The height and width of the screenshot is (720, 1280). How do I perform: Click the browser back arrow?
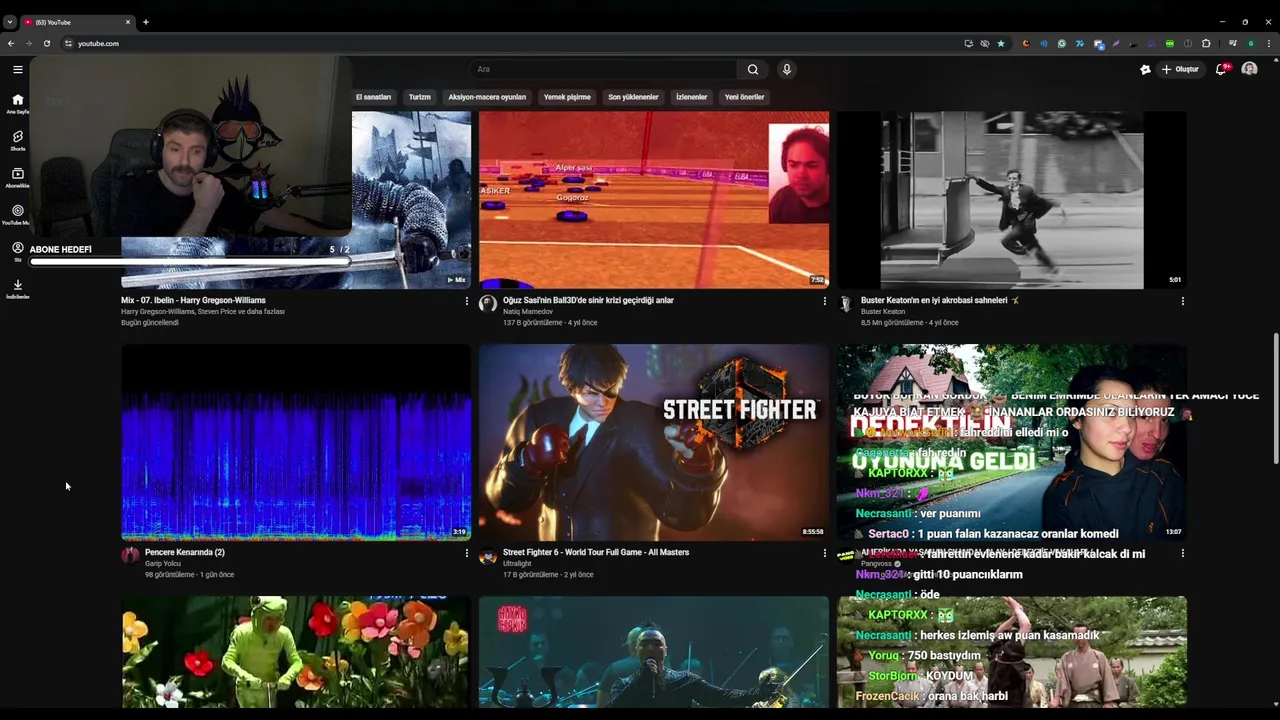pos(11,43)
